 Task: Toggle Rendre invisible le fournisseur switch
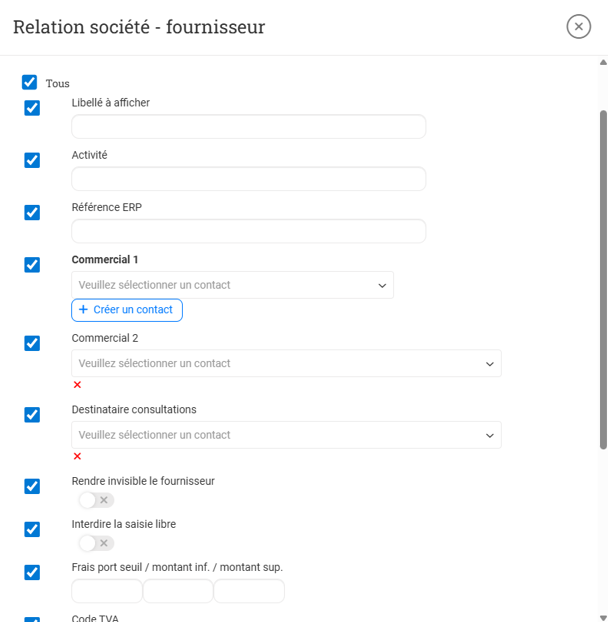pos(96,500)
